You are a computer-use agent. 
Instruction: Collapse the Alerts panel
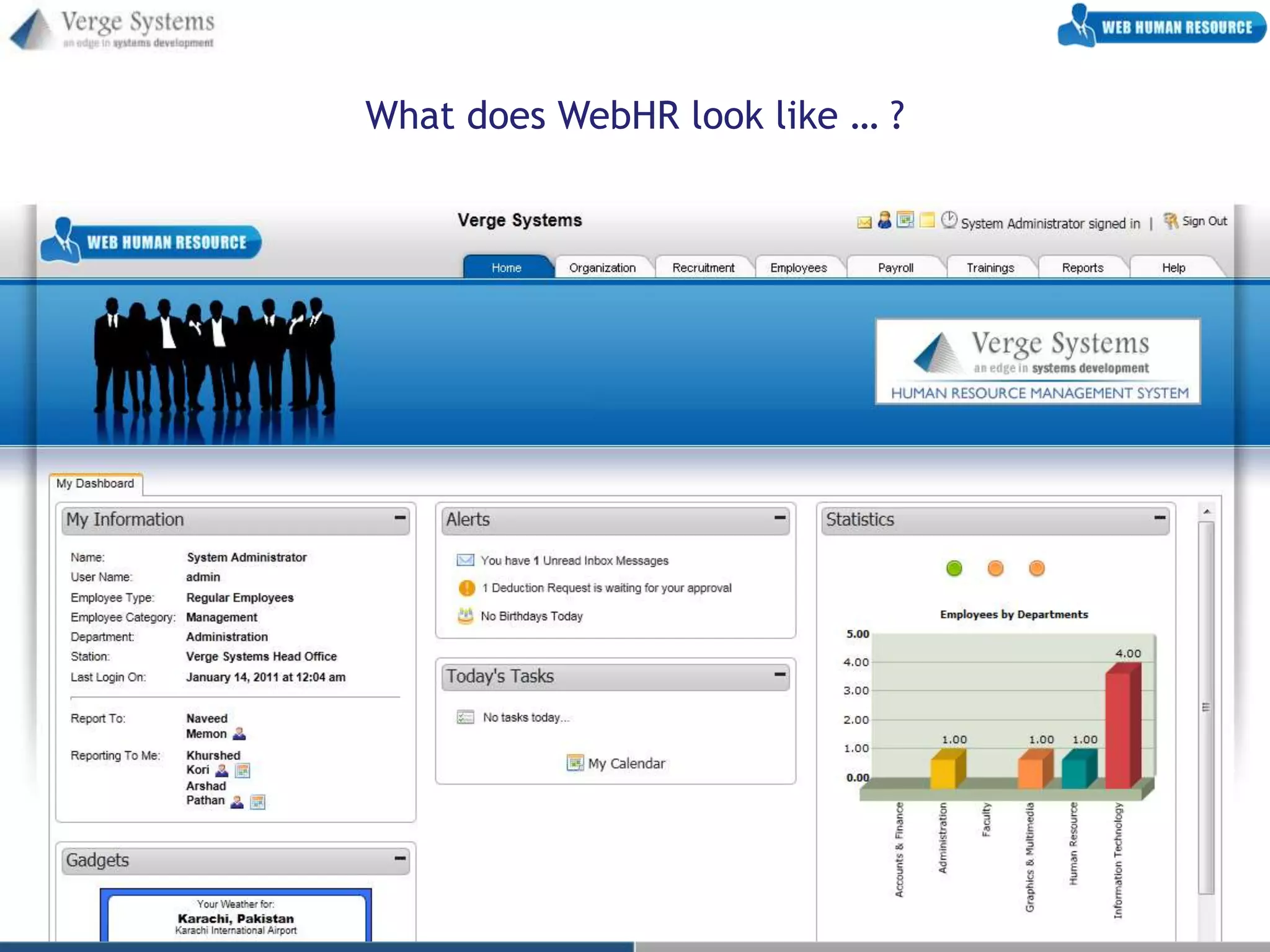[x=780, y=517]
